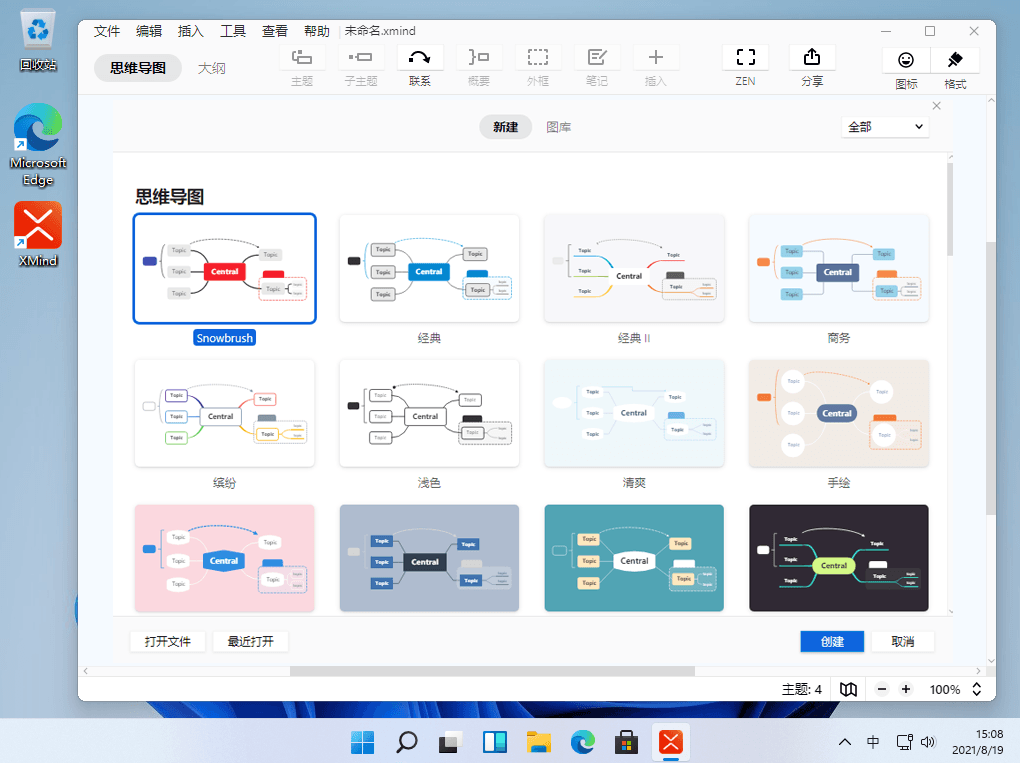Open the Widgets taskbar icon
The width and height of the screenshot is (1020, 763).
click(x=494, y=742)
